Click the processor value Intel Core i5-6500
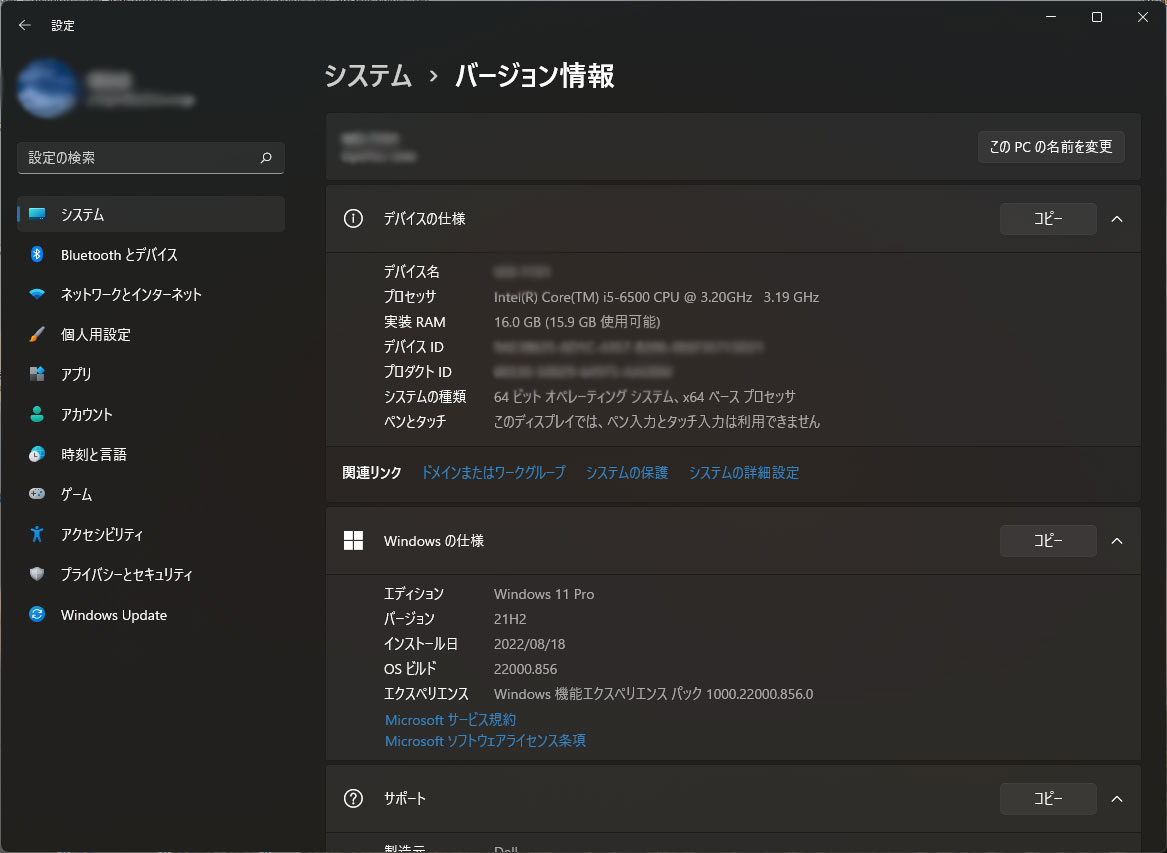Image resolution: width=1167 pixels, height=853 pixels. pyautogui.click(x=656, y=297)
